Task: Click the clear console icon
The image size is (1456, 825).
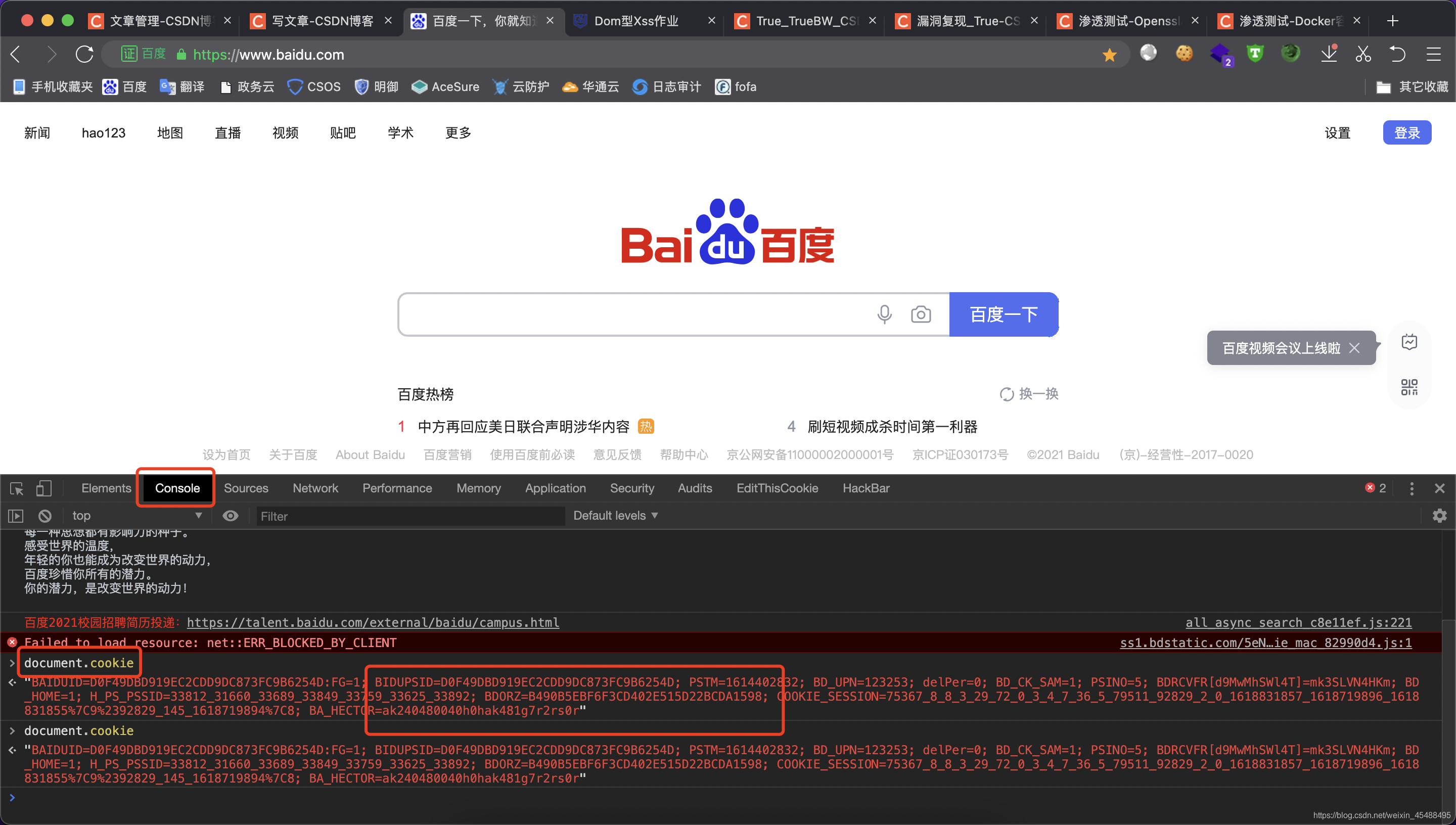Action: pyautogui.click(x=45, y=516)
